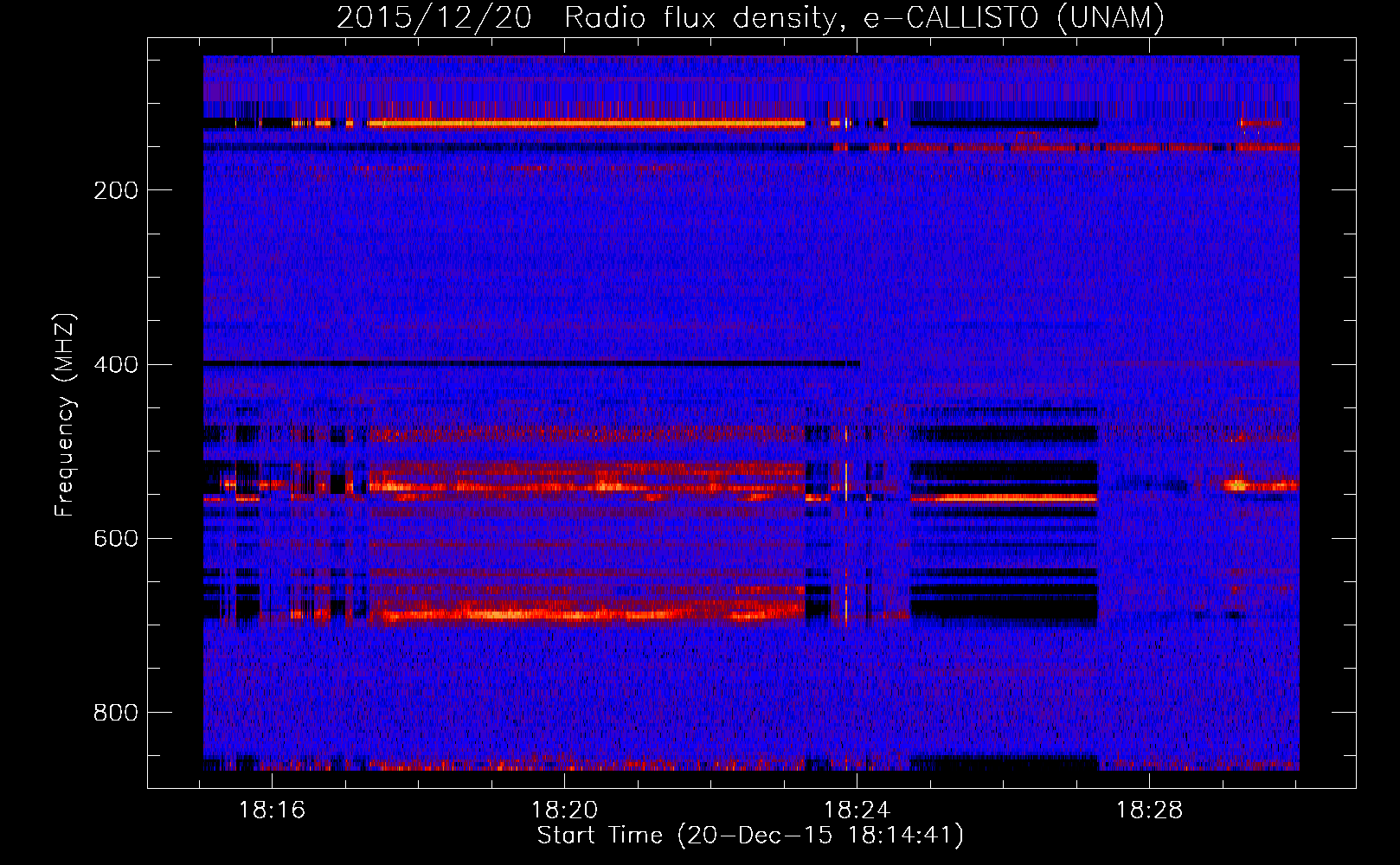Click the '600' frequency tick label
The image size is (1400, 865).
point(116,539)
